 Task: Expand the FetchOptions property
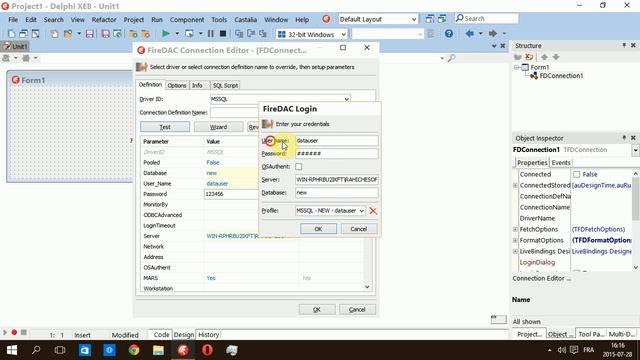point(516,229)
